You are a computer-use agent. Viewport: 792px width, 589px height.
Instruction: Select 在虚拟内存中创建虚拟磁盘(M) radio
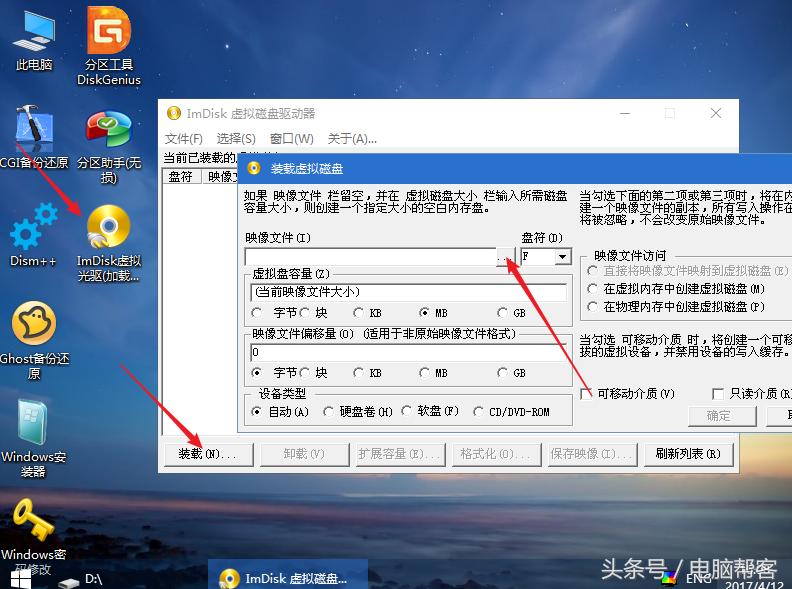click(x=592, y=289)
